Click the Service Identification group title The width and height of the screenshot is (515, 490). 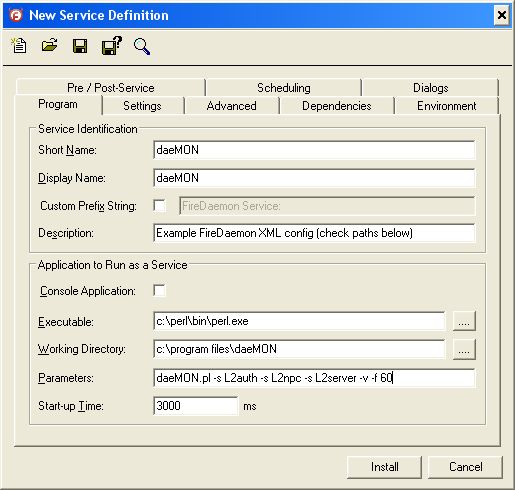pyautogui.click(x=88, y=129)
